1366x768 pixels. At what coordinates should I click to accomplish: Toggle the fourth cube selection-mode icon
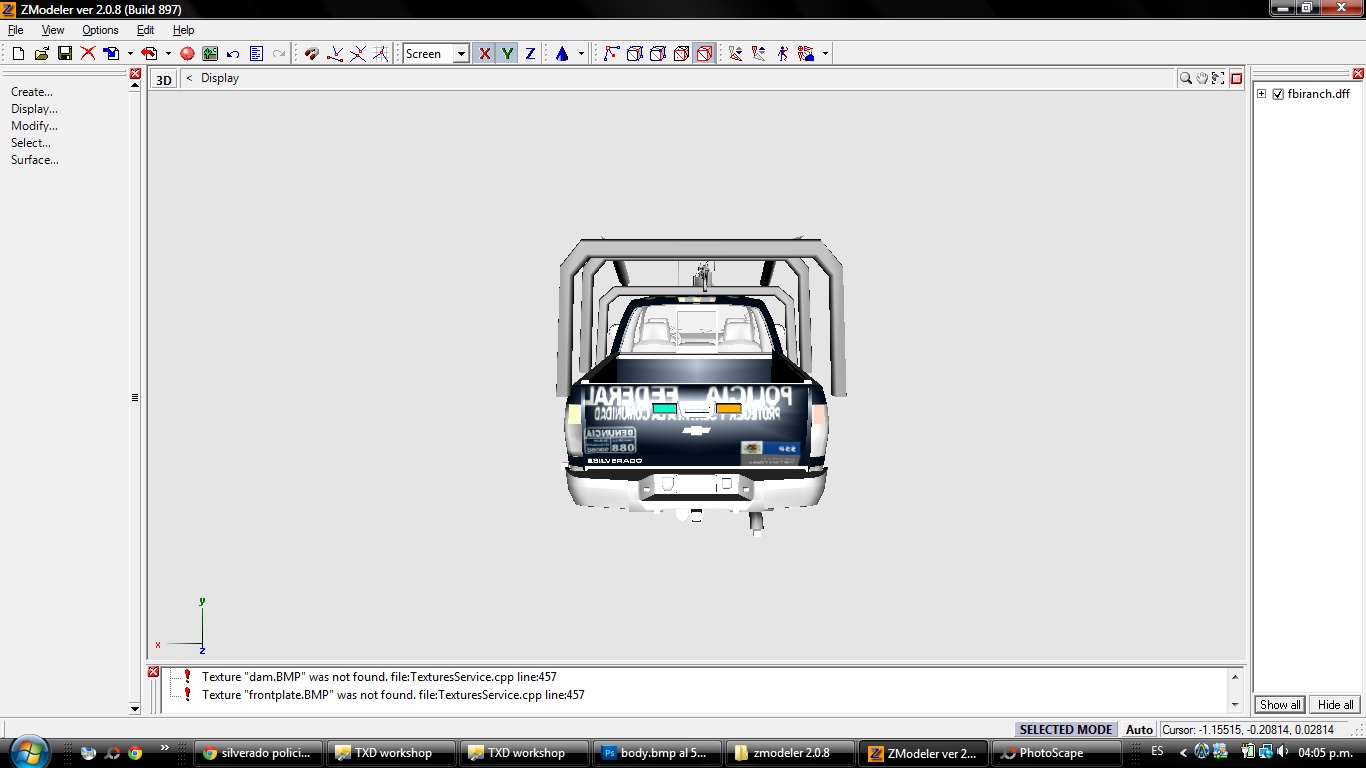pyautogui.click(x=681, y=54)
